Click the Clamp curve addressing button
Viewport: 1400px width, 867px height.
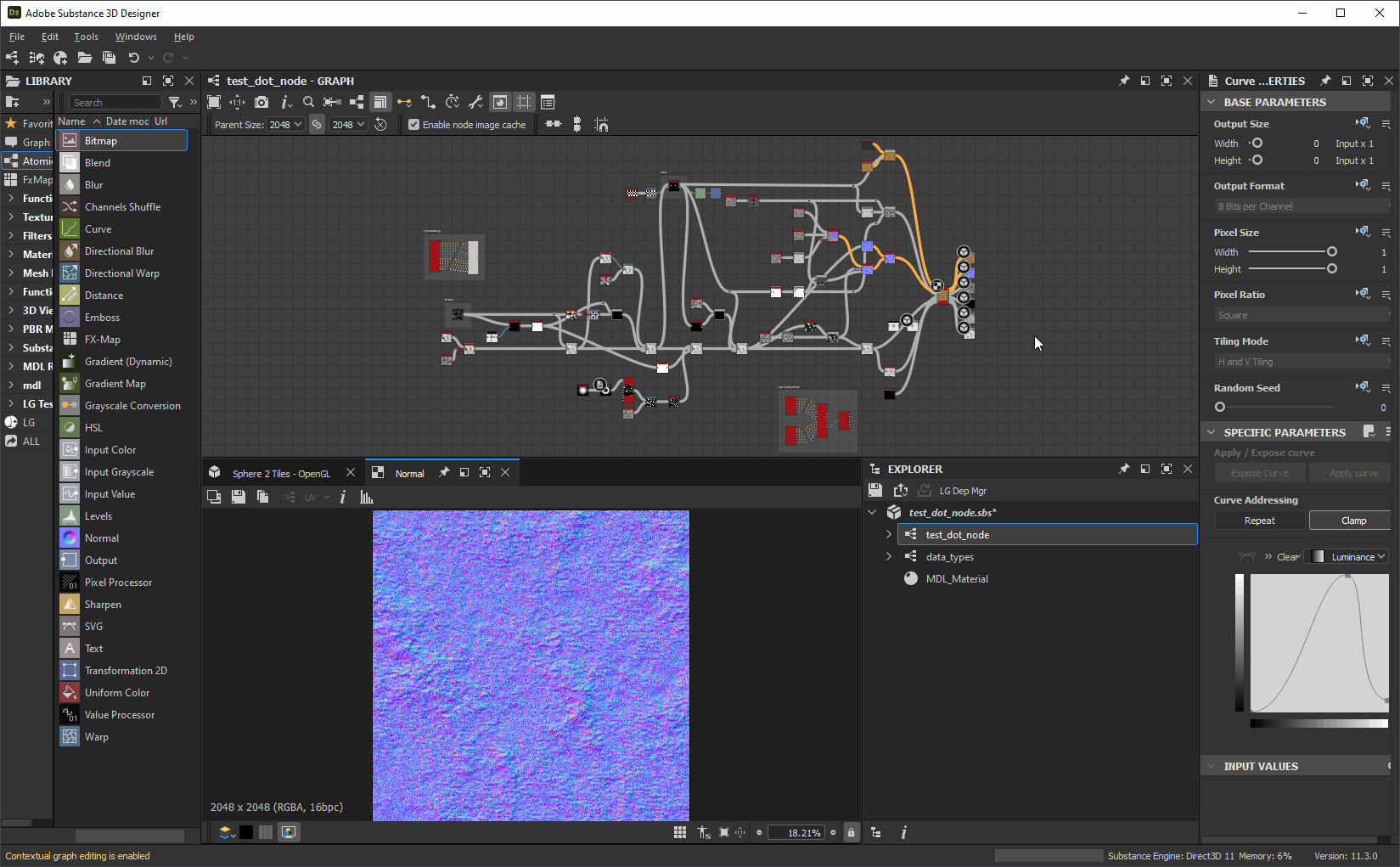(x=1353, y=521)
